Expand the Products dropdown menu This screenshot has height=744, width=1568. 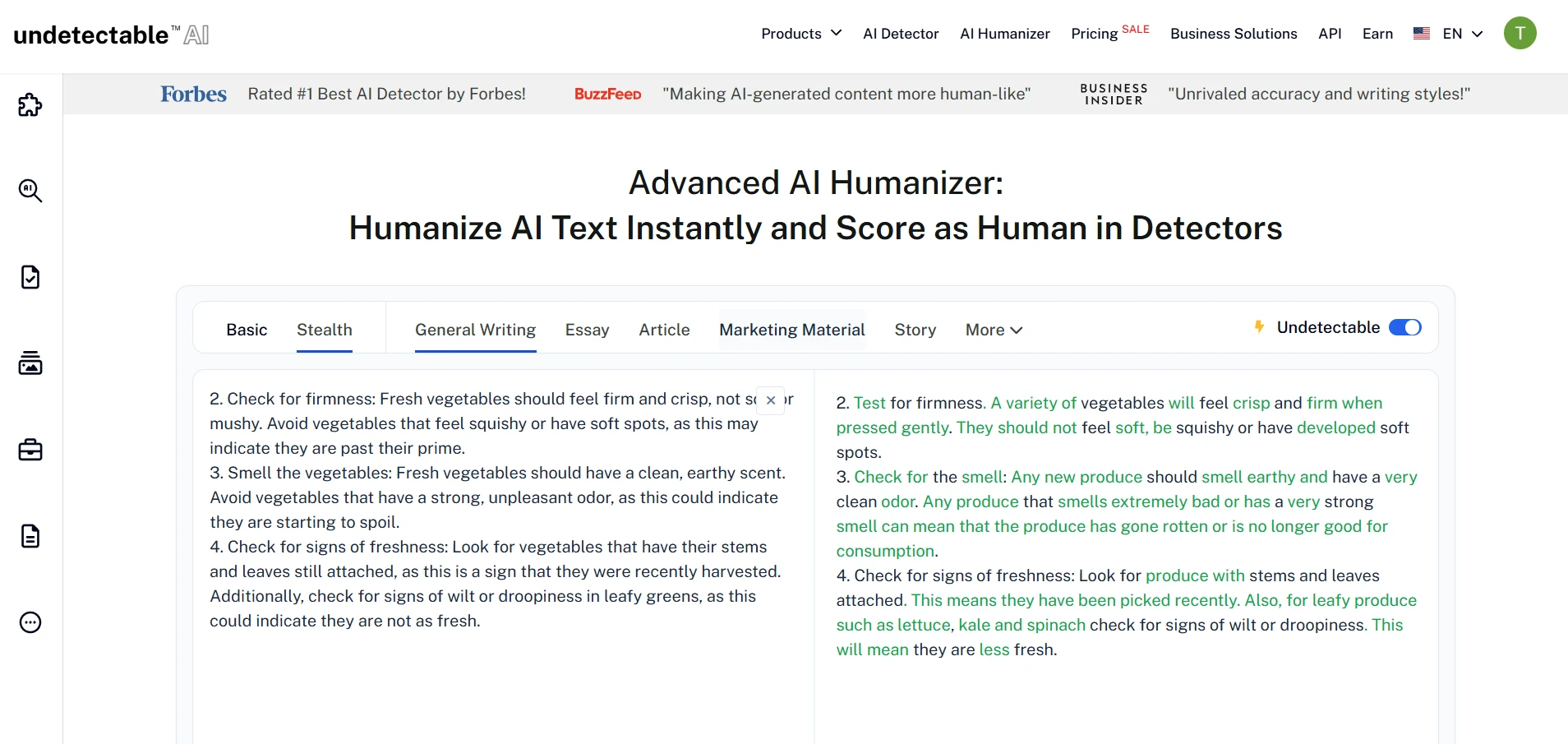tap(801, 34)
